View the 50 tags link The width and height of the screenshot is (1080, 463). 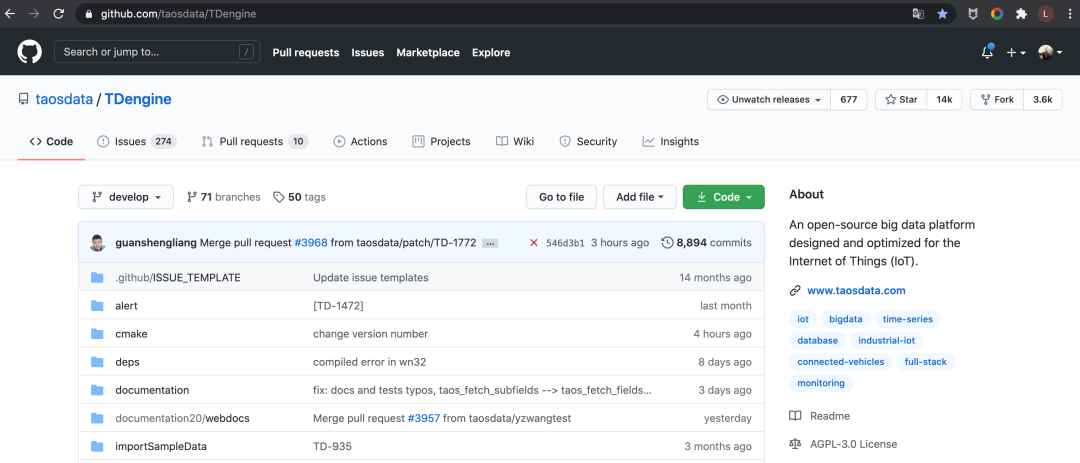tap(300, 197)
